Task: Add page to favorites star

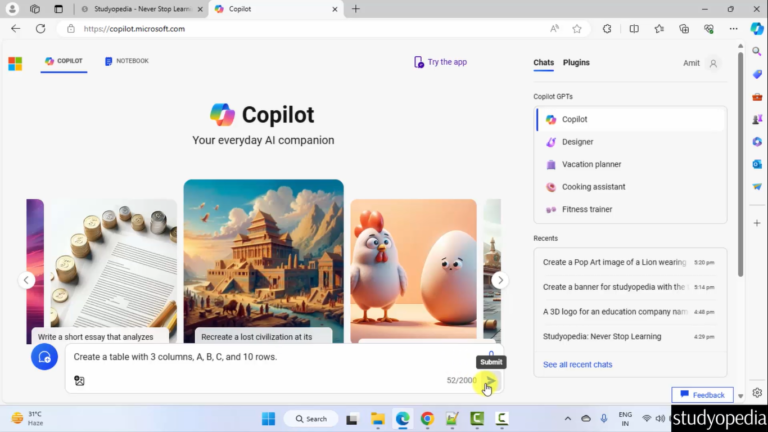Action: (577, 29)
